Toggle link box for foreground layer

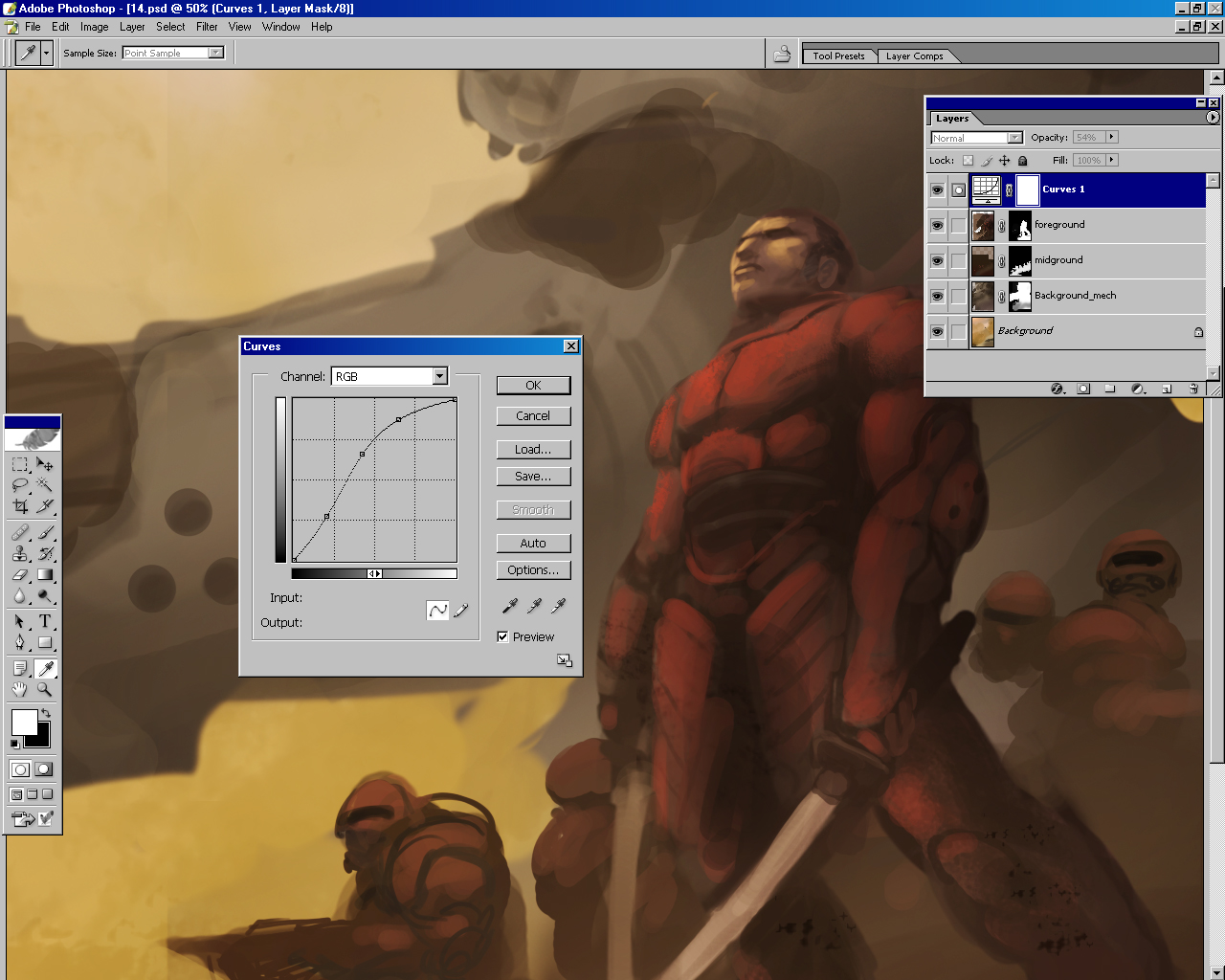point(958,225)
